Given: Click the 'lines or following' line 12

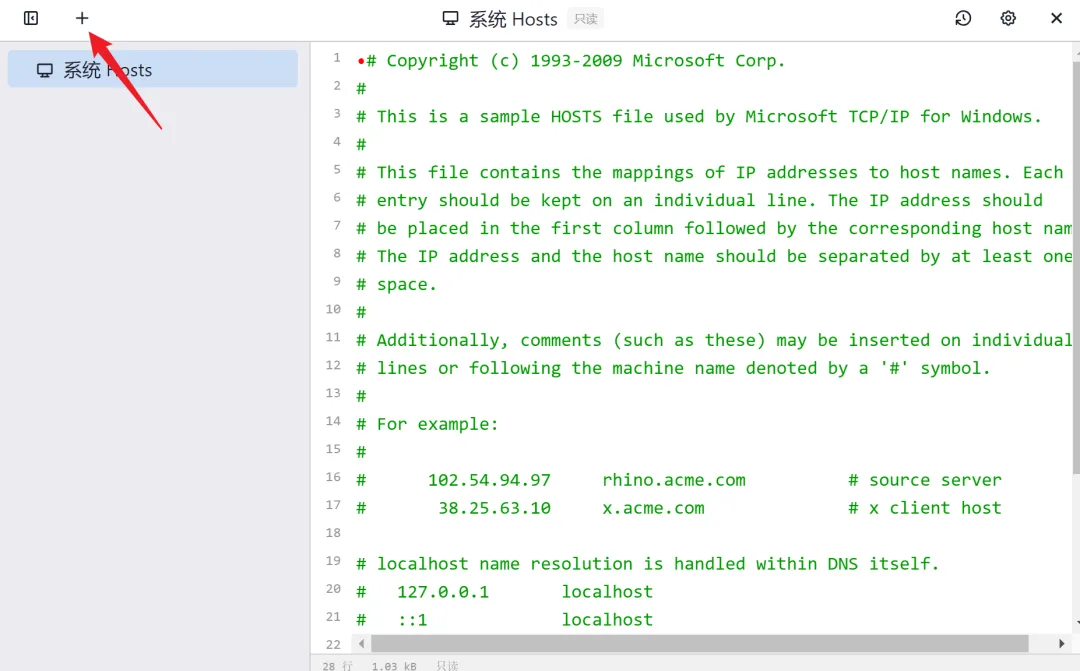Looking at the screenshot, I should point(673,369).
